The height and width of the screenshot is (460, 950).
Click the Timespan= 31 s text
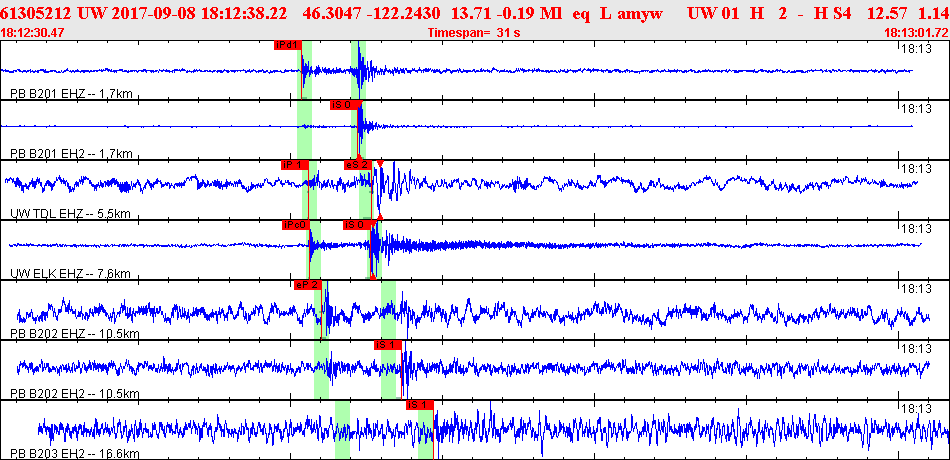(x=473, y=33)
